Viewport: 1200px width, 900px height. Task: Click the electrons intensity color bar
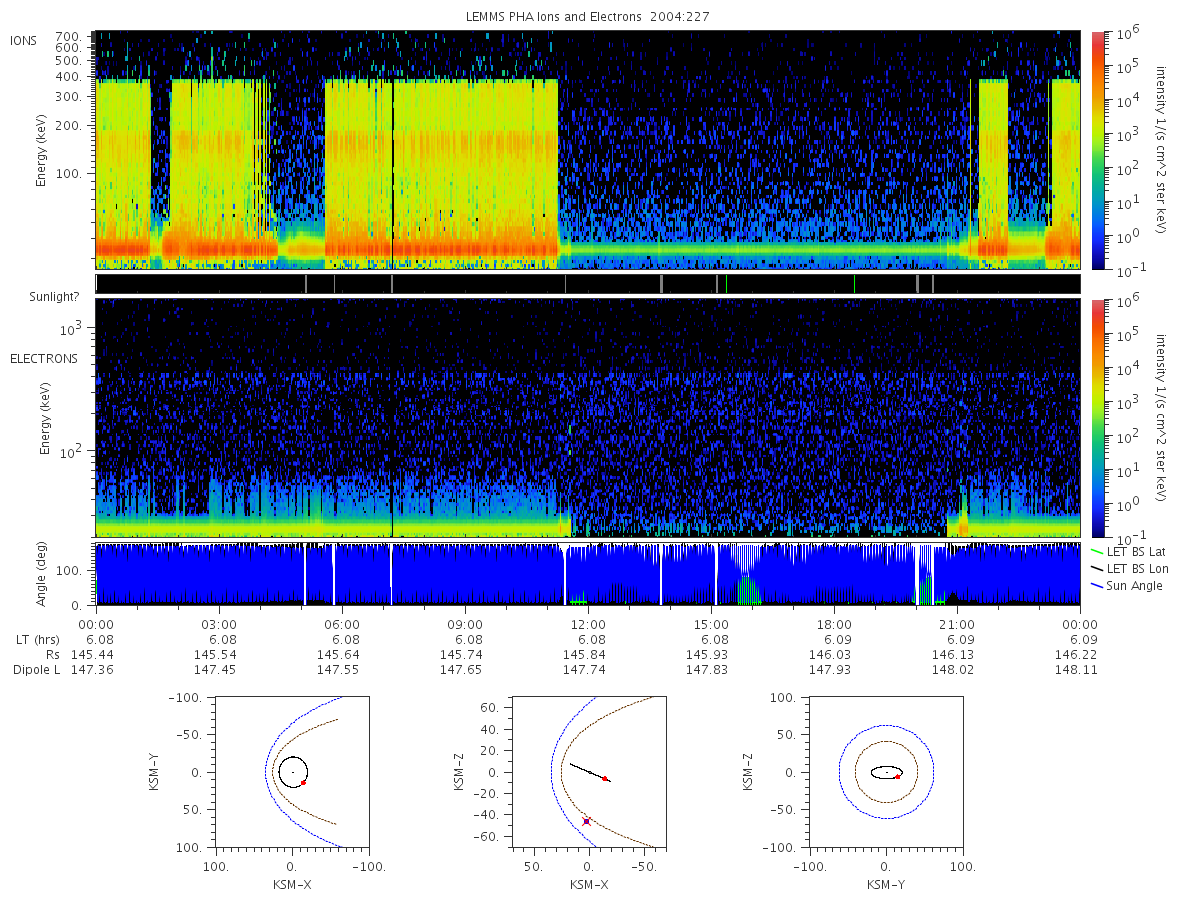tap(1097, 417)
